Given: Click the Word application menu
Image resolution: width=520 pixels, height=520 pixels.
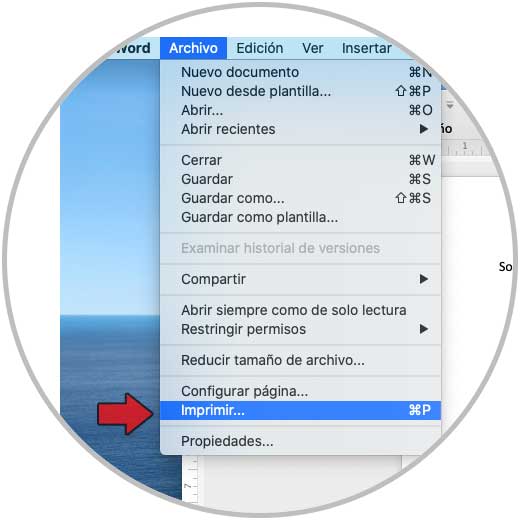Looking at the screenshot, I should click(133, 48).
